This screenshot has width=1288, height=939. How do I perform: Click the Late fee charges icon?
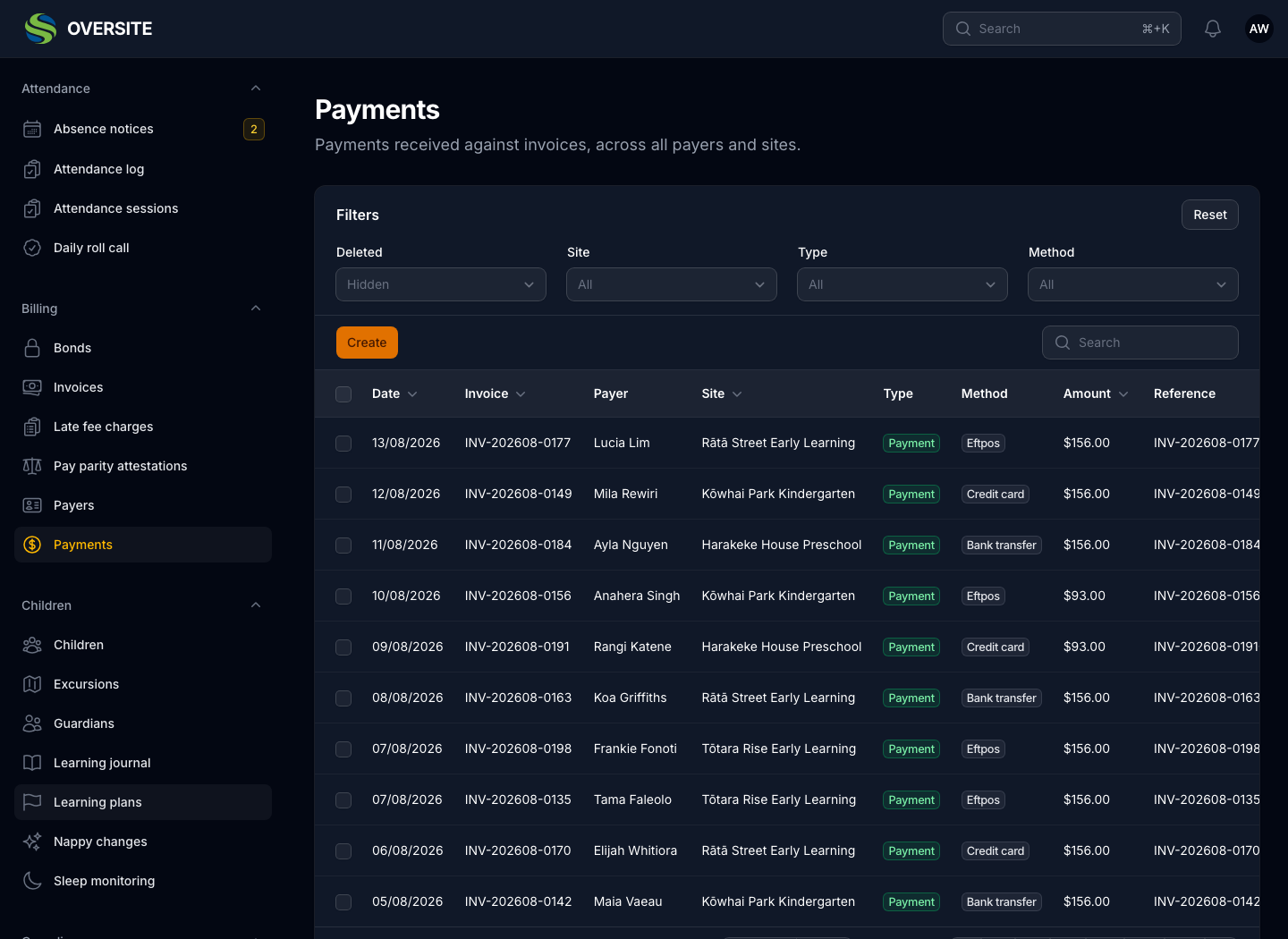[x=32, y=427]
